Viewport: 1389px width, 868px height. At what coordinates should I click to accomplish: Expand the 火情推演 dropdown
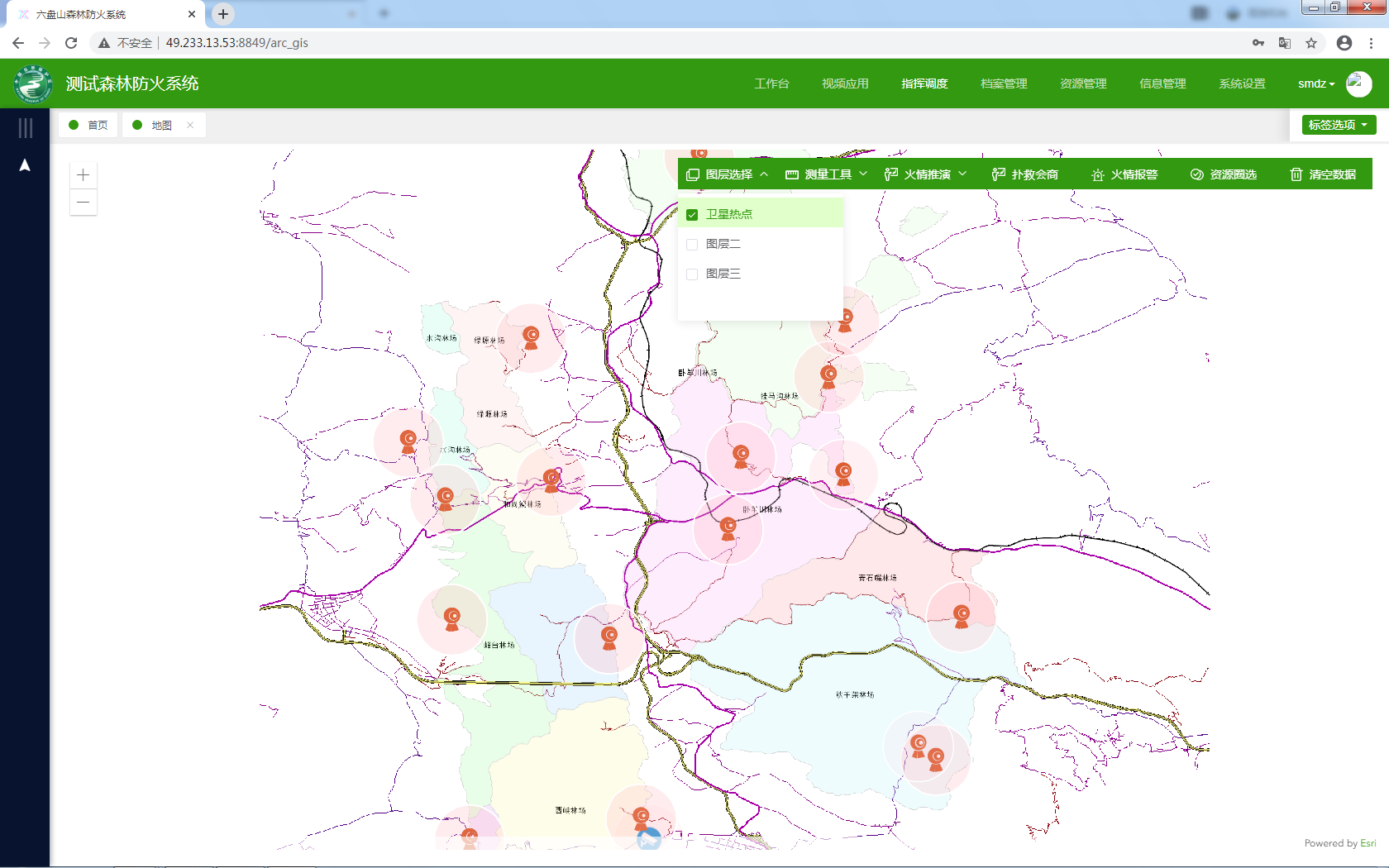[x=926, y=174]
